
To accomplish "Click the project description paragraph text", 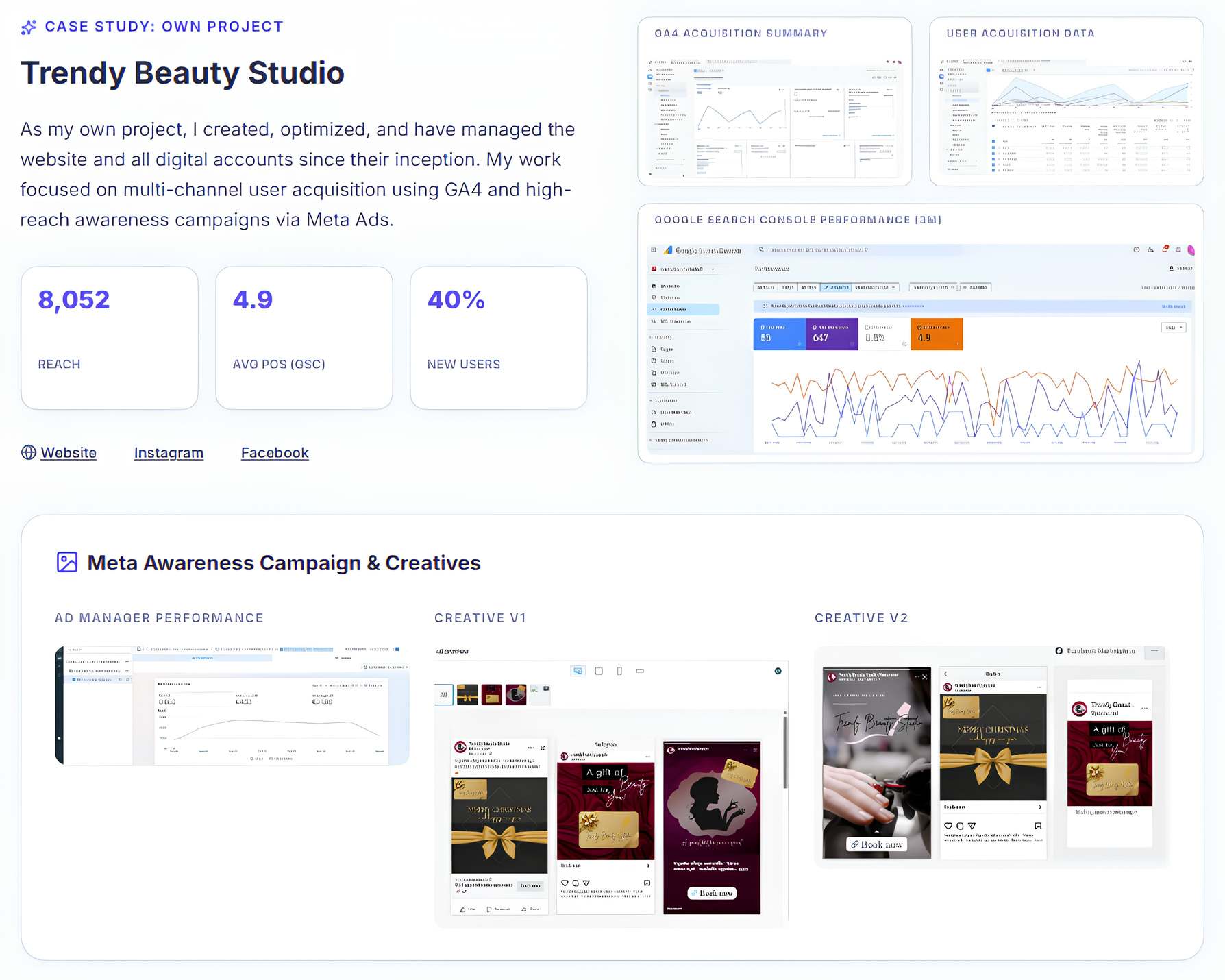I will 297,175.
